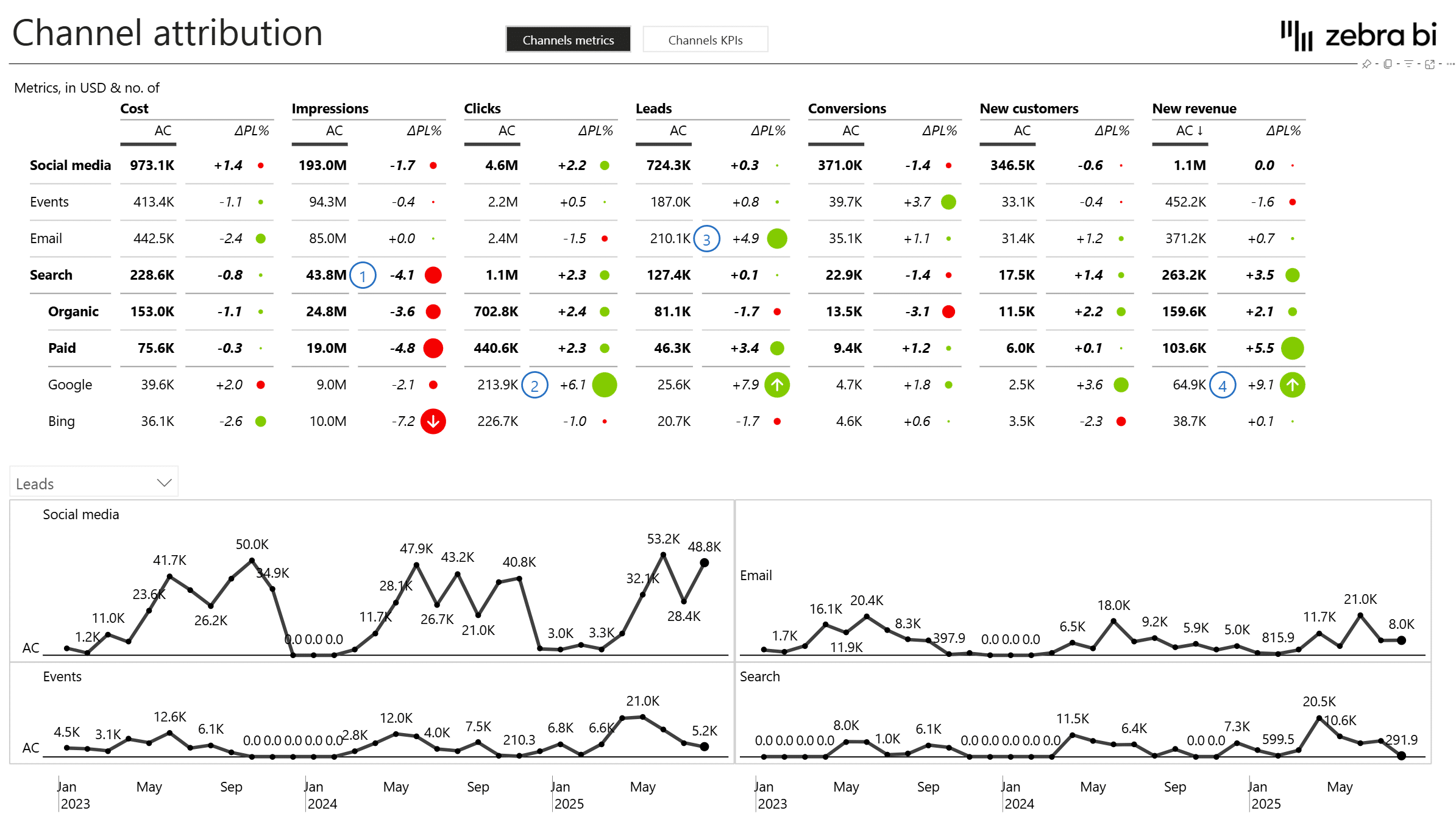Screen dimensions: 1456x819
Task: Click comment marker 1 next to Search impressions
Action: [x=363, y=275]
